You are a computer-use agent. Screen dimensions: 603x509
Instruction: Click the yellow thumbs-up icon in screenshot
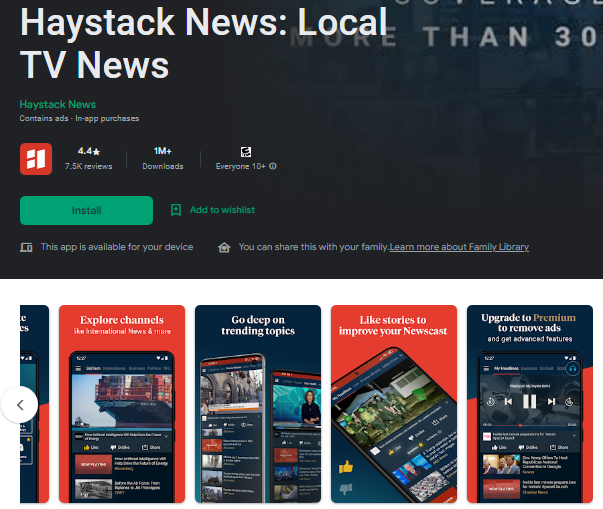[x=346, y=467]
